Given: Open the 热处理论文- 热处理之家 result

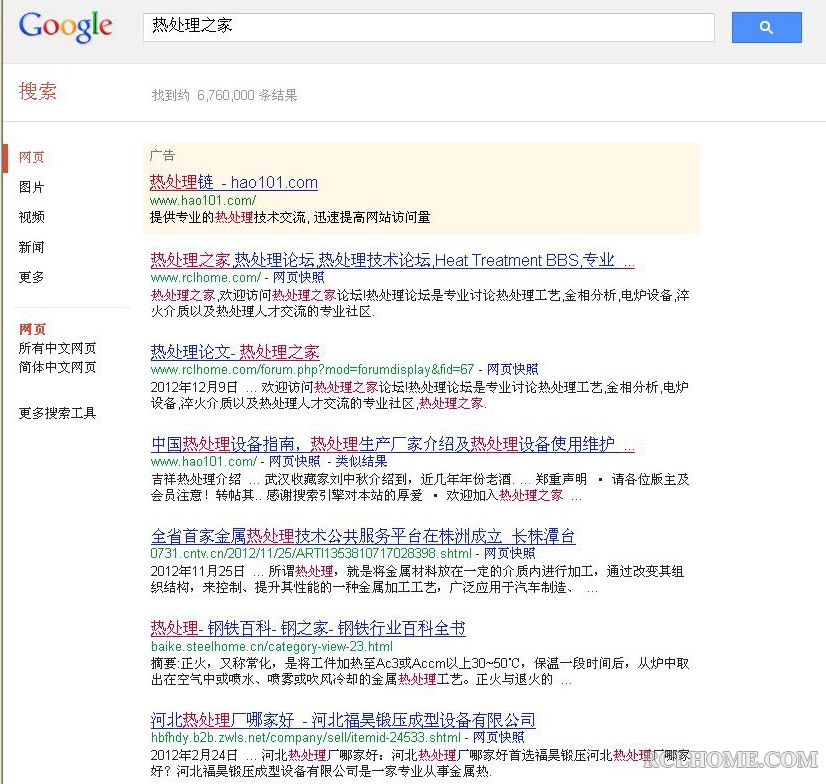Looking at the screenshot, I should (235, 352).
